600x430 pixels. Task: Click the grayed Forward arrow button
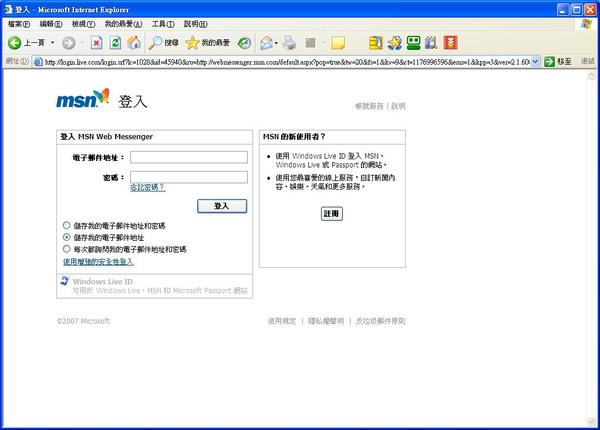[x=69, y=43]
